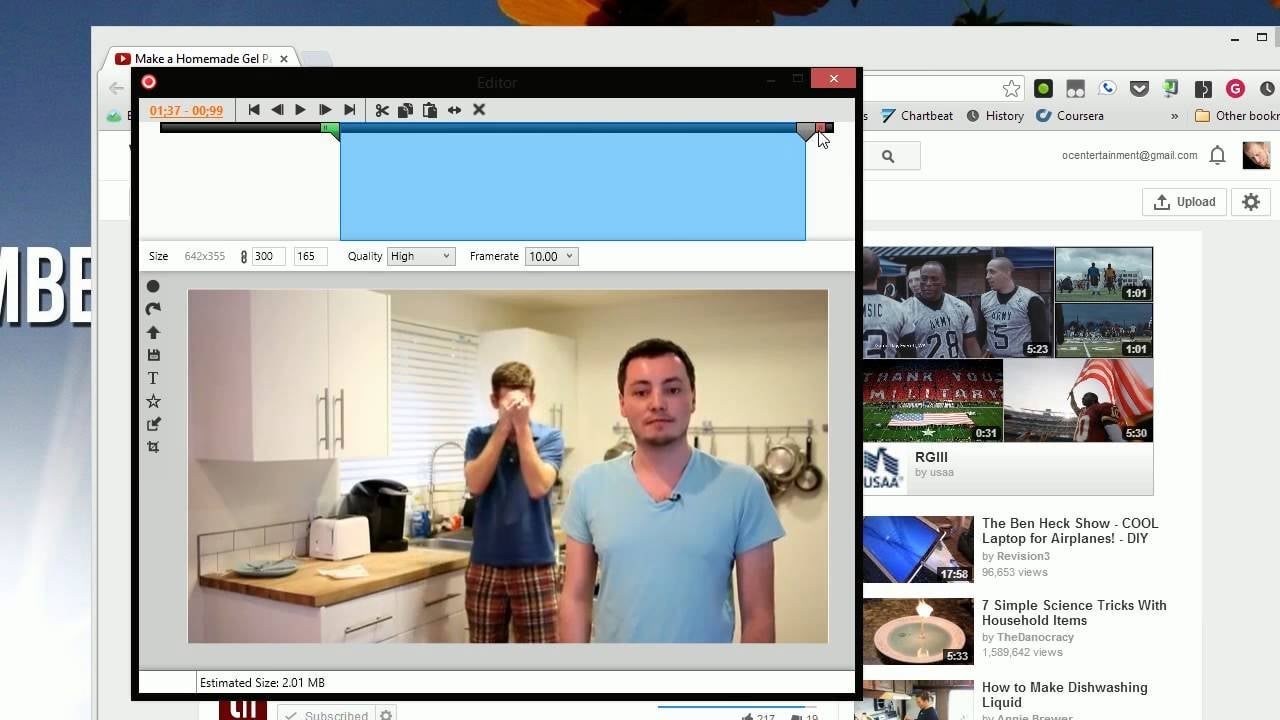The image size is (1280, 720).
Task: Click the crop tool icon
Action: [x=153, y=447]
